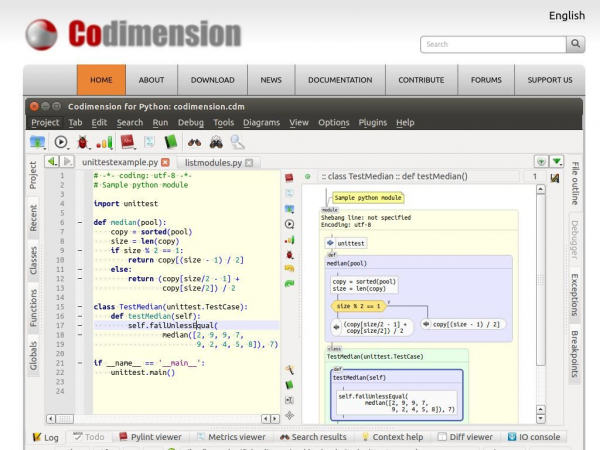Open the green triangle tab list dropdown

coord(557,161)
